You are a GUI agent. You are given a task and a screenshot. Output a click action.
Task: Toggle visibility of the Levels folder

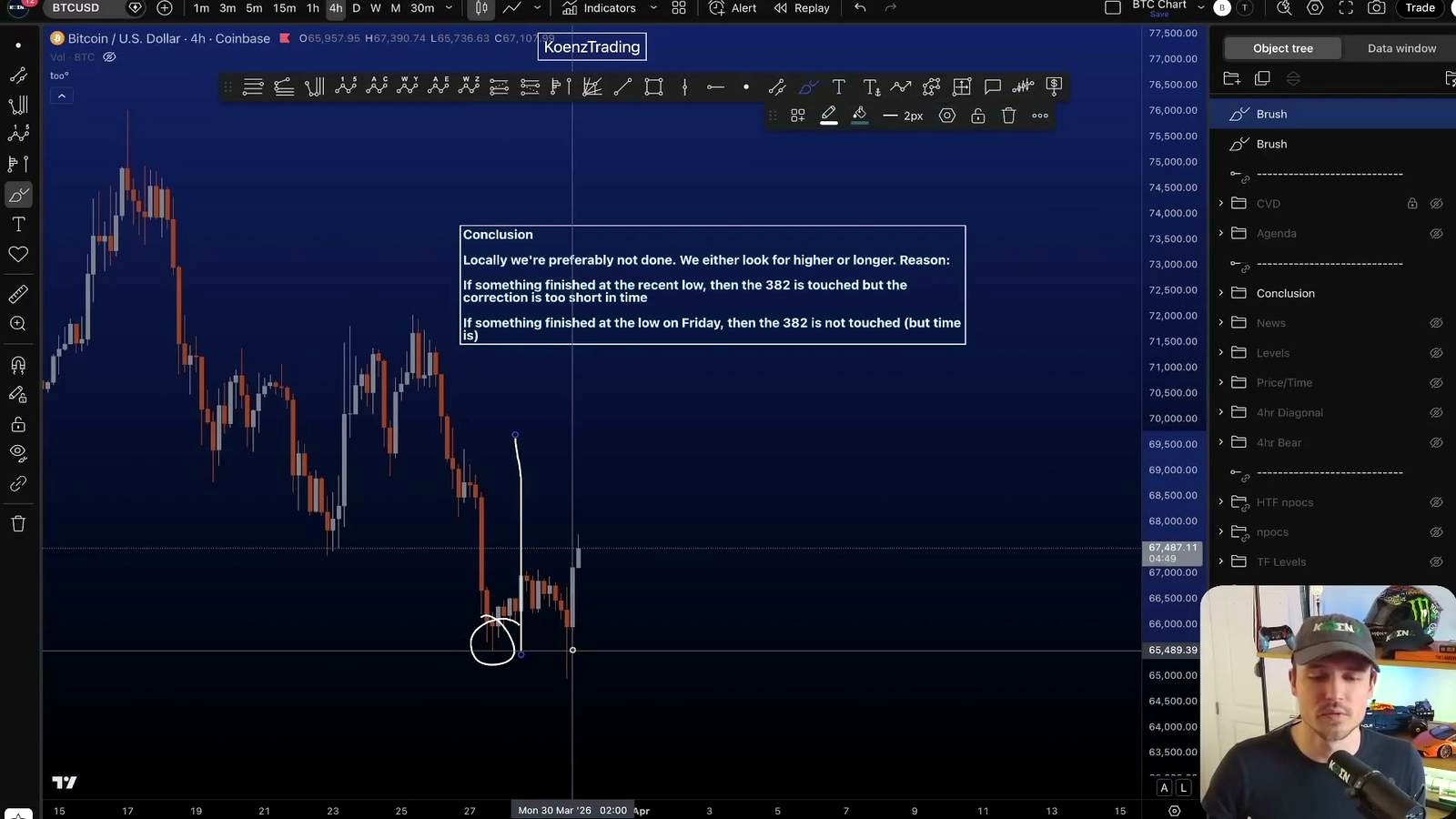[1436, 353]
